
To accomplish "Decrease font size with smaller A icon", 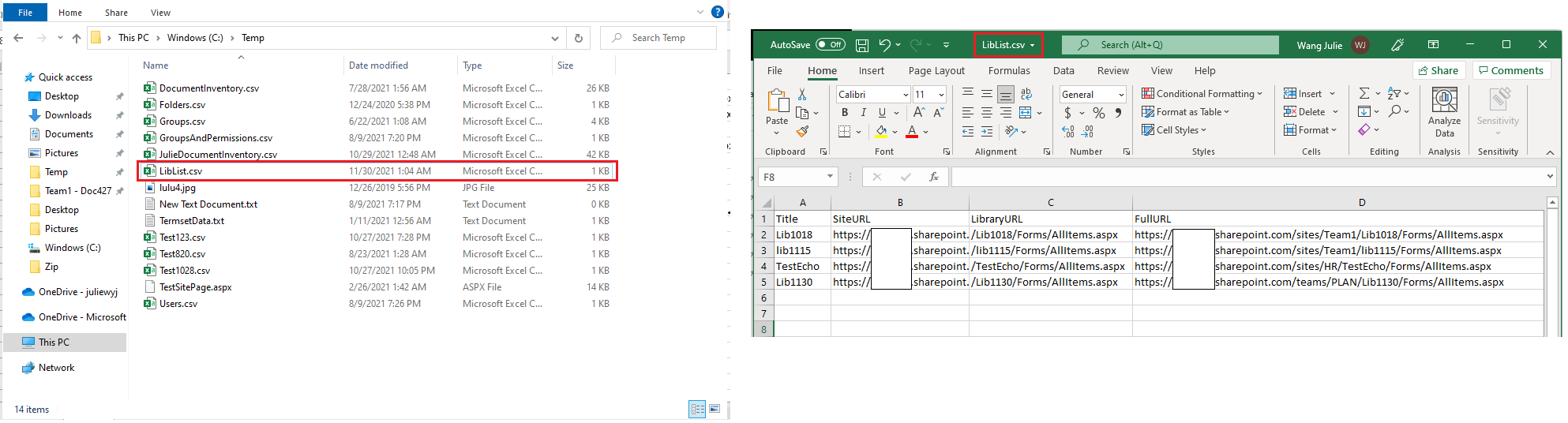I will [x=937, y=113].
